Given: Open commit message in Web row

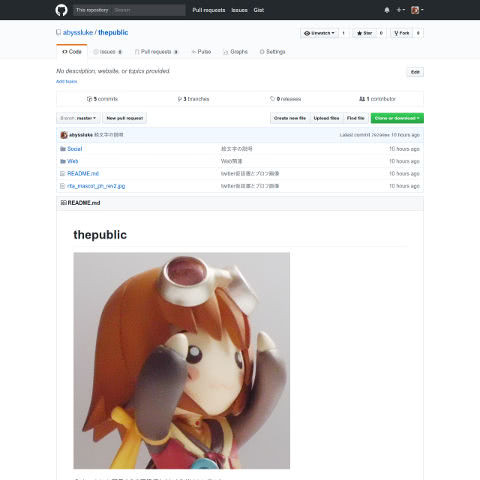Looking at the screenshot, I should tap(232, 161).
